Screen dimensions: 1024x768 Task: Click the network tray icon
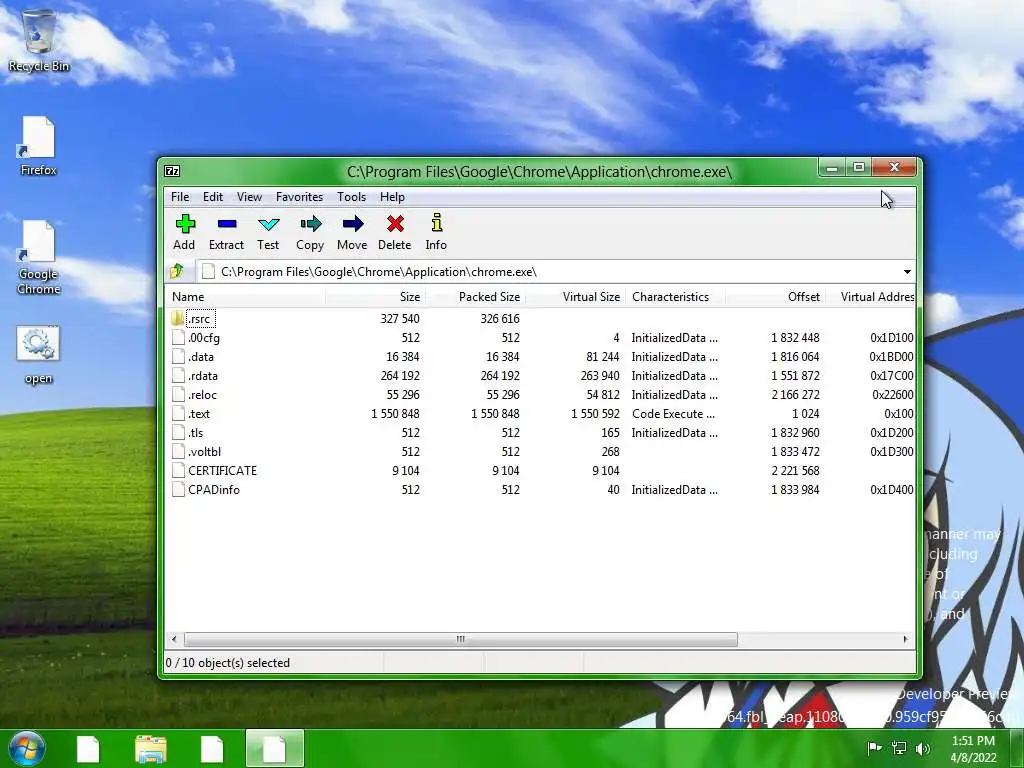[899, 748]
